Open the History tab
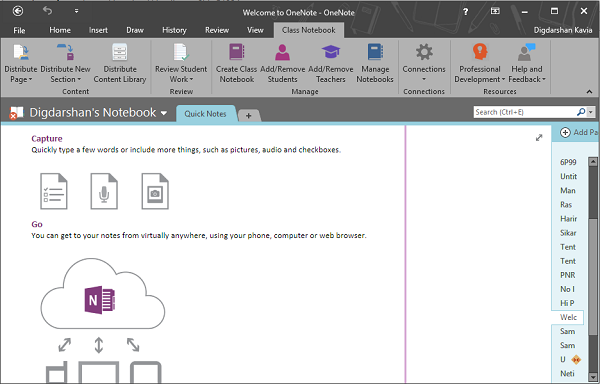This screenshot has width=600, height=384. pos(174,30)
